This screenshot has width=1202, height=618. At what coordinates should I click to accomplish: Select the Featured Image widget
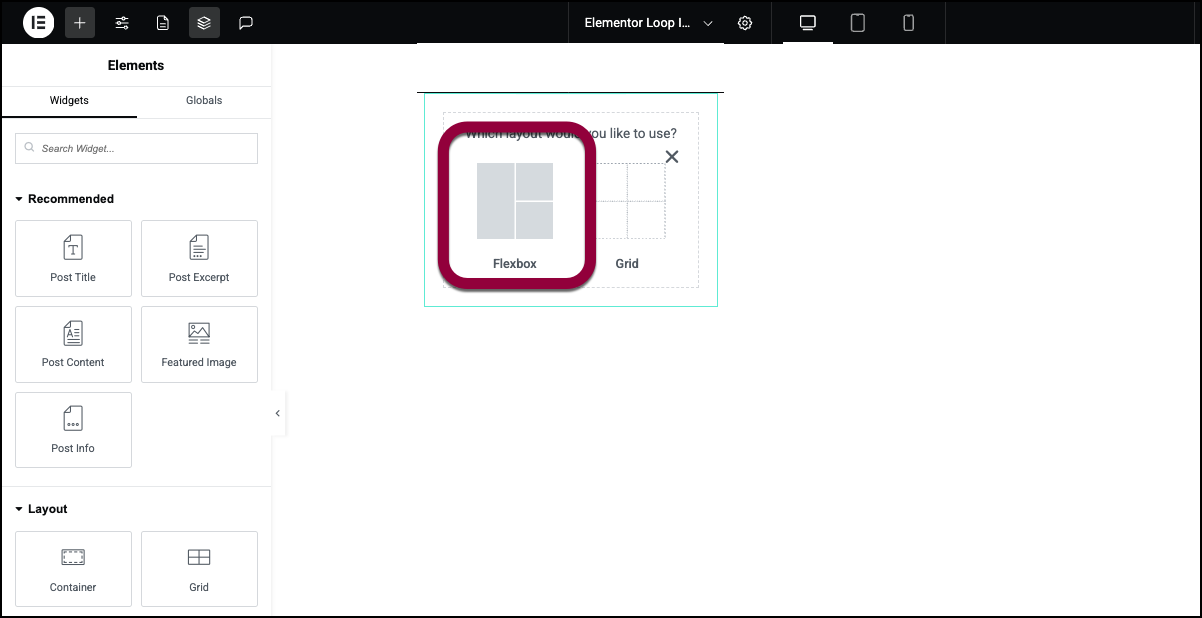pyautogui.click(x=199, y=344)
